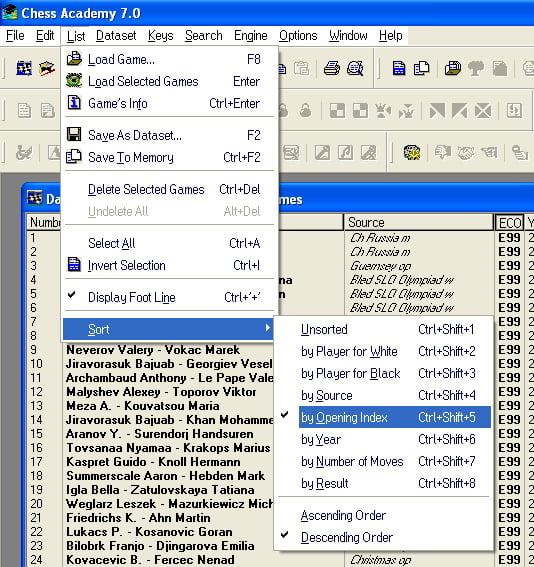Choose Delete Selected Games

click(x=169, y=189)
